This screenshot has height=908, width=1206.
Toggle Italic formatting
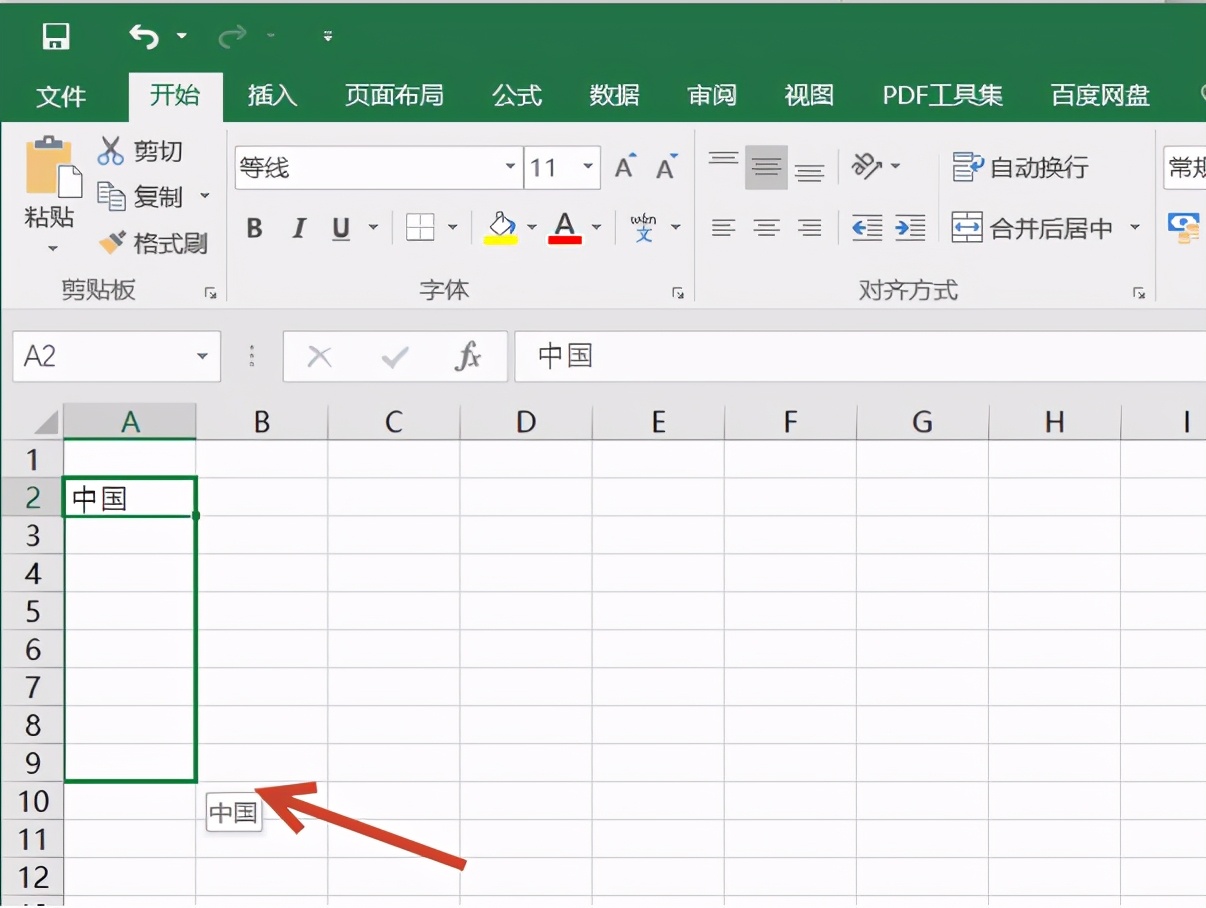point(298,229)
